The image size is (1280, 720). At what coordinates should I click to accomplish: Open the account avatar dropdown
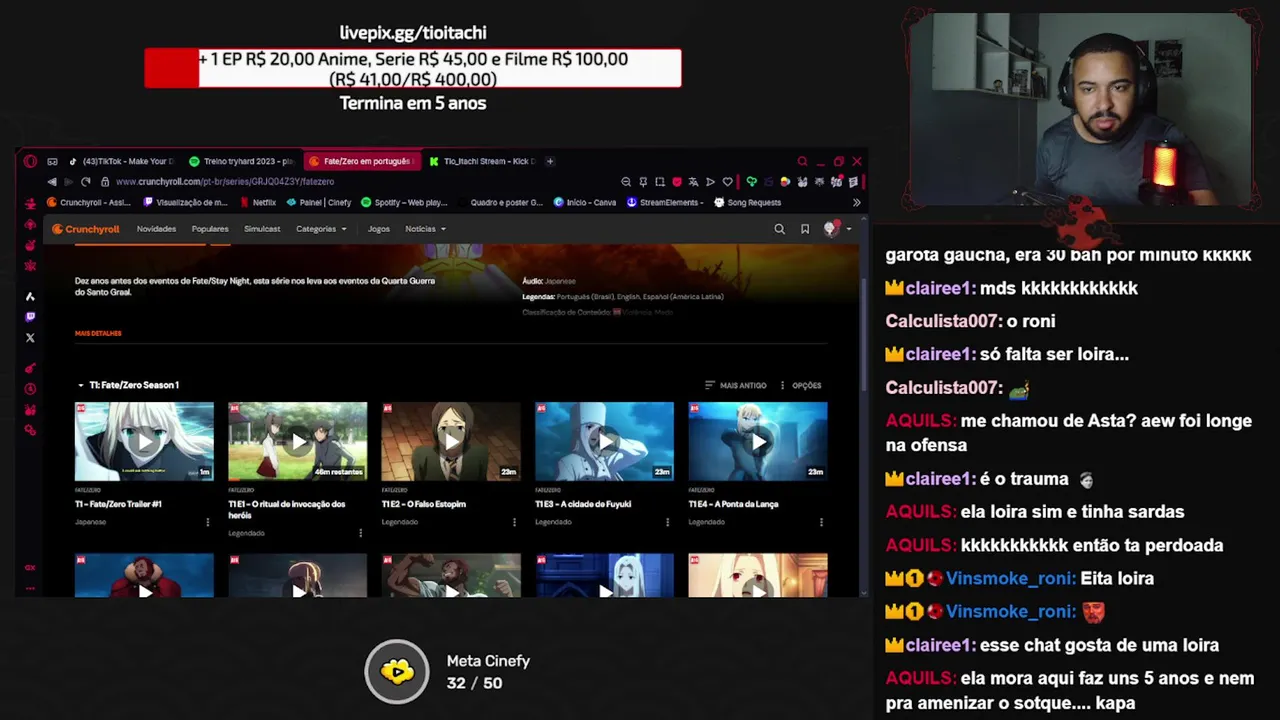(837, 229)
